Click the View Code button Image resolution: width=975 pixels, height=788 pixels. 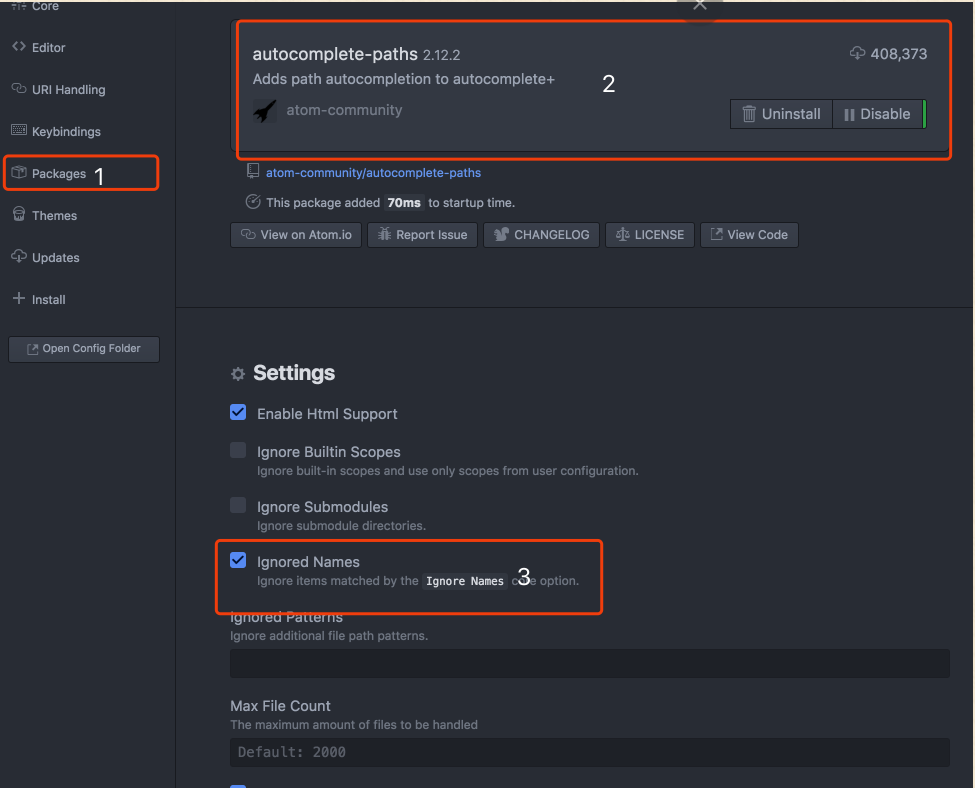coord(749,235)
